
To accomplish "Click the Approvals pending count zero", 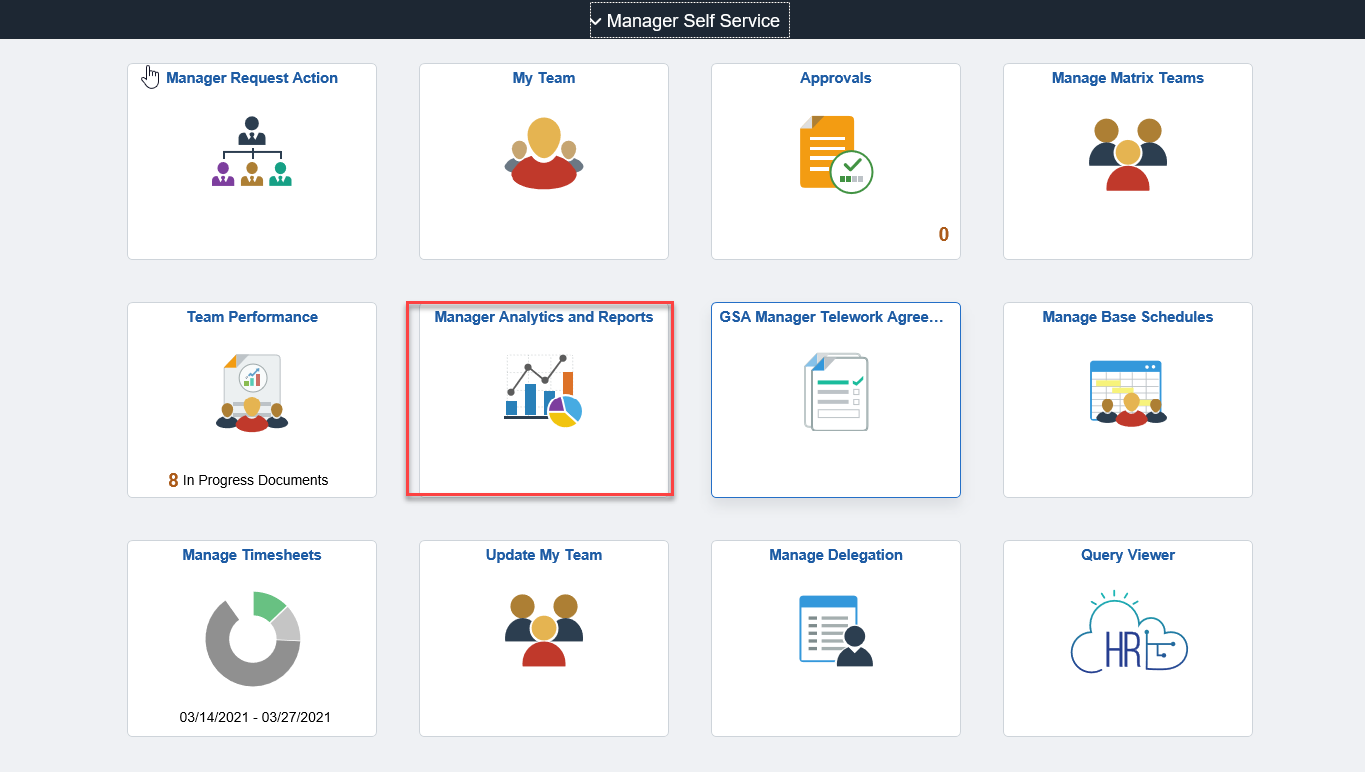I will coord(943,234).
